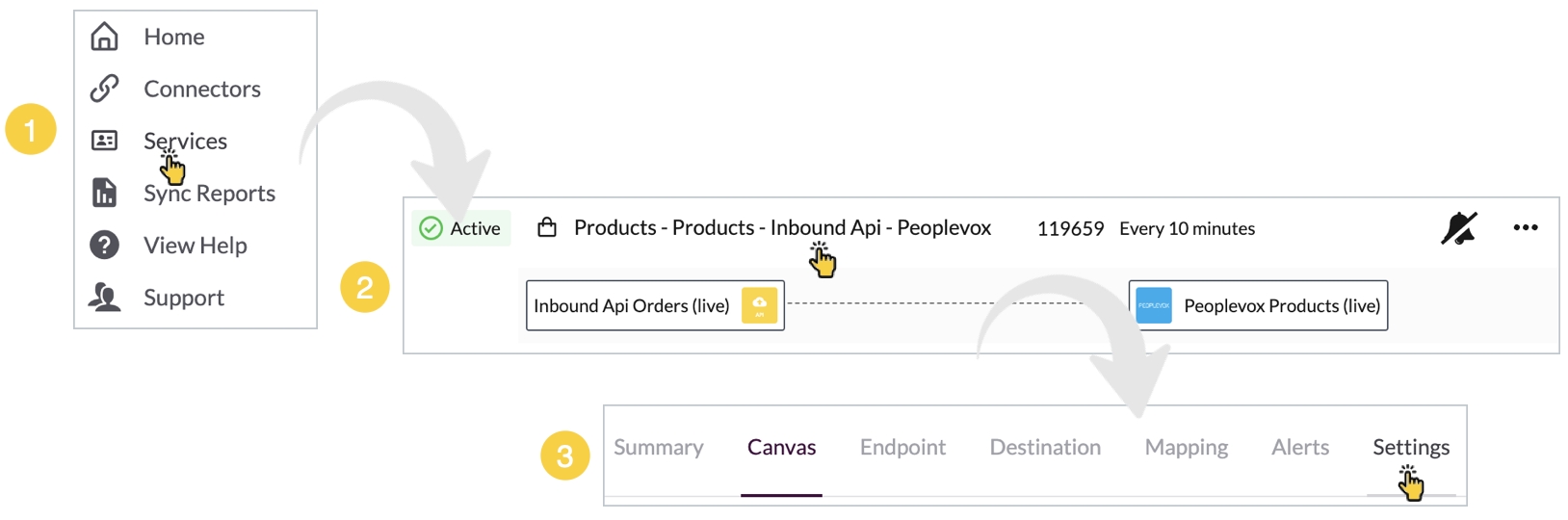The height and width of the screenshot is (520, 1568).
Task: Click the Home house icon
Action: click(104, 37)
